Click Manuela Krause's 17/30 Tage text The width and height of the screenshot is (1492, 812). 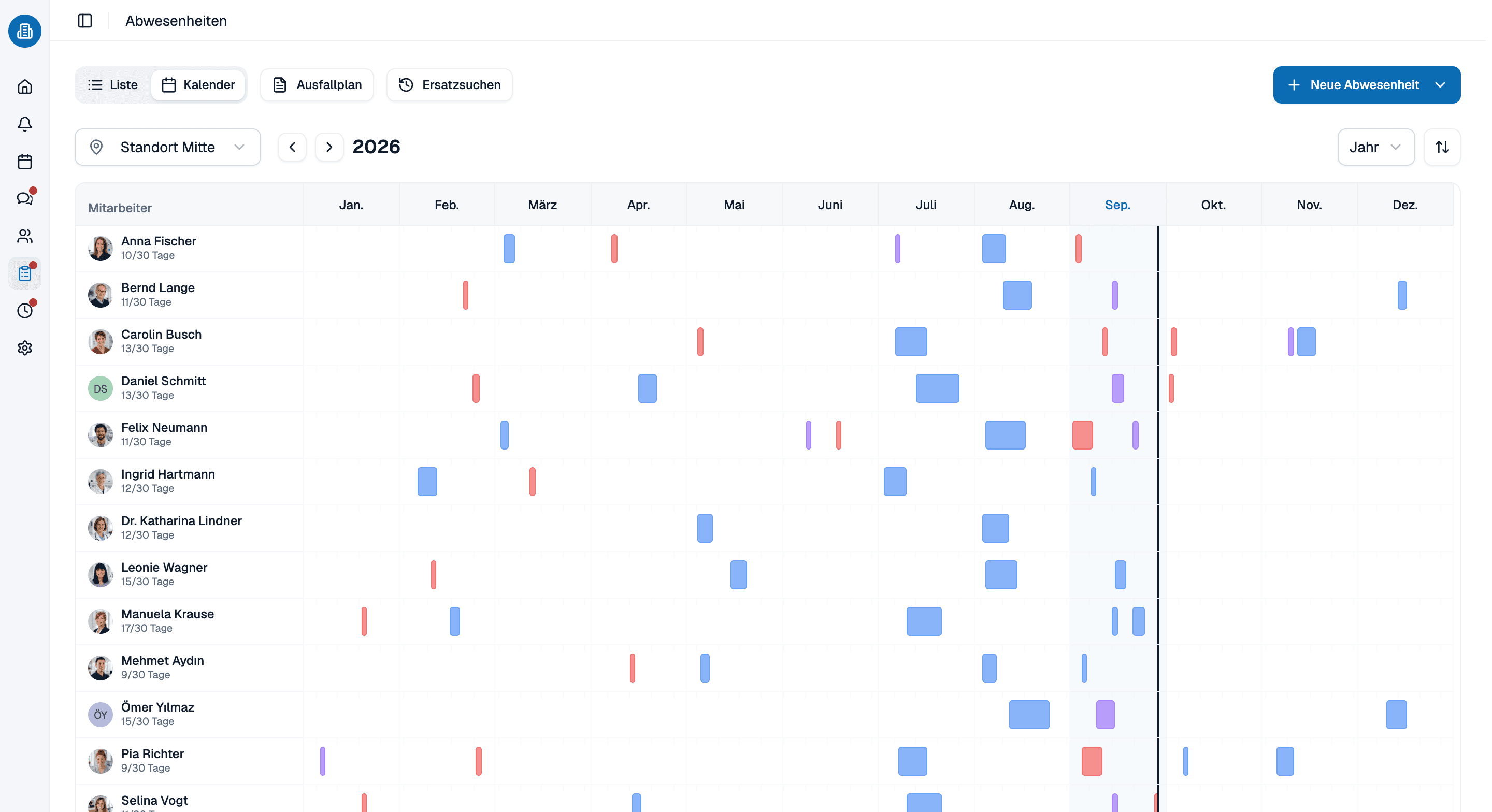click(x=147, y=628)
